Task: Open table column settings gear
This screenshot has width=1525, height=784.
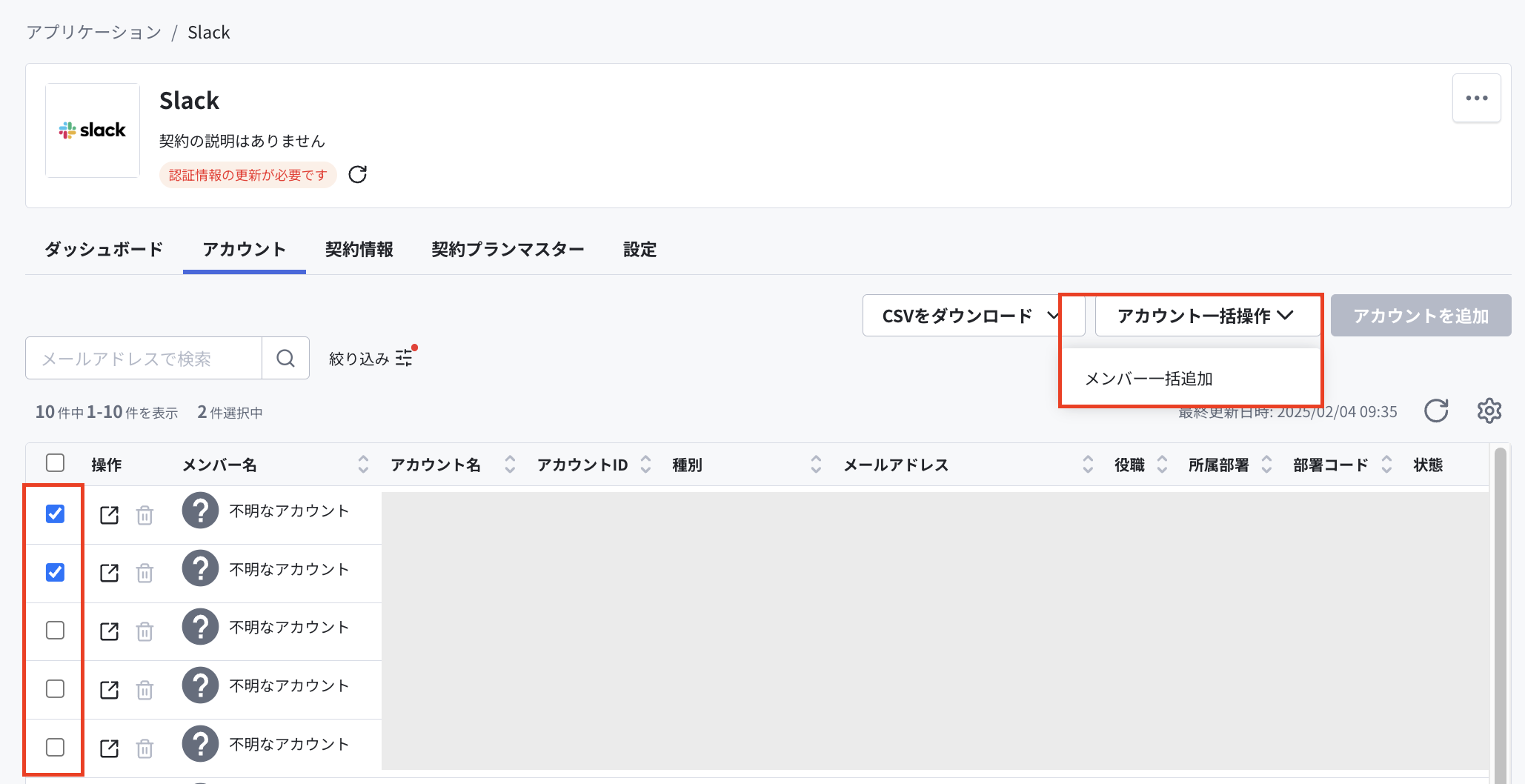Action: (1489, 411)
